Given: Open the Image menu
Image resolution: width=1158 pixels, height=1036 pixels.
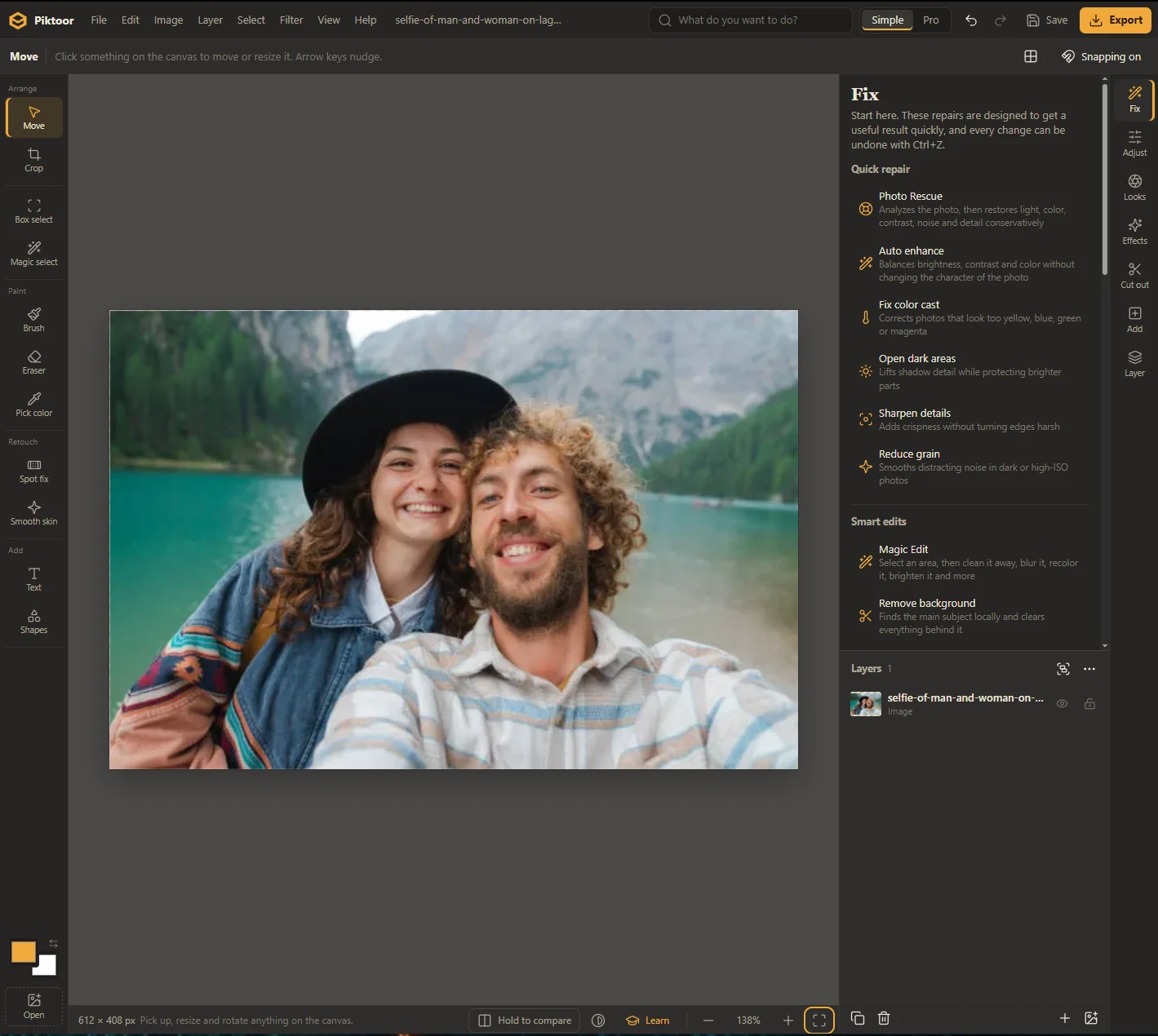Looking at the screenshot, I should [x=168, y=20].
